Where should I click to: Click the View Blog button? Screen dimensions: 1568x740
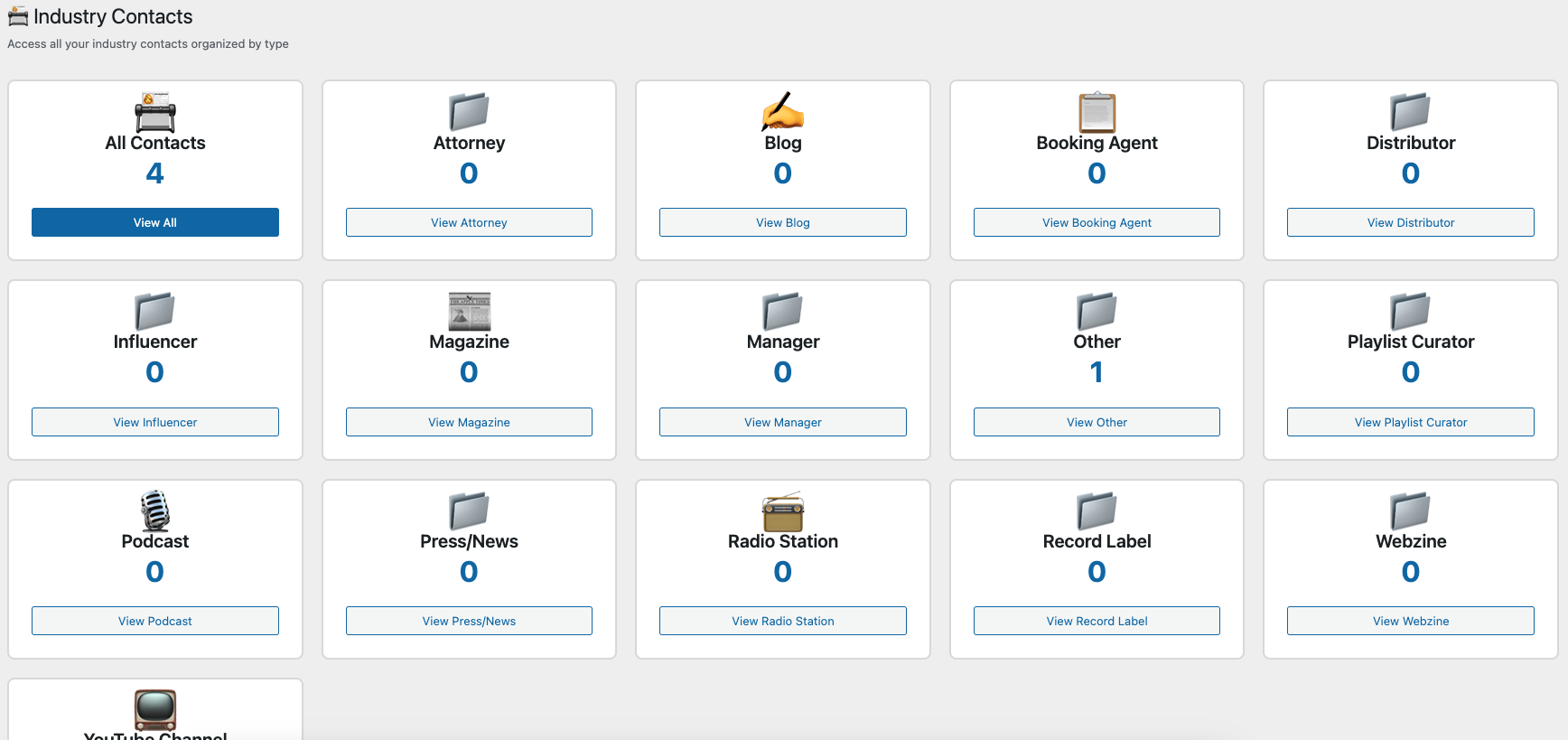coord(782,222)
